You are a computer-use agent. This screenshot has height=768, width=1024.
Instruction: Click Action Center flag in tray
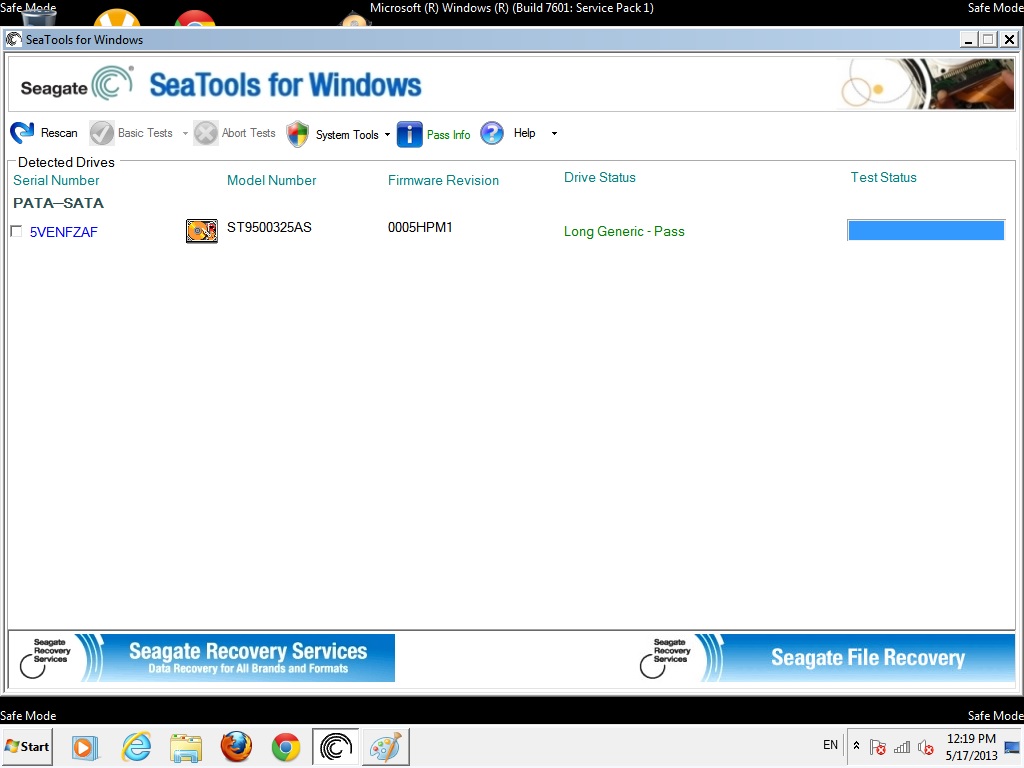point(878,746)
